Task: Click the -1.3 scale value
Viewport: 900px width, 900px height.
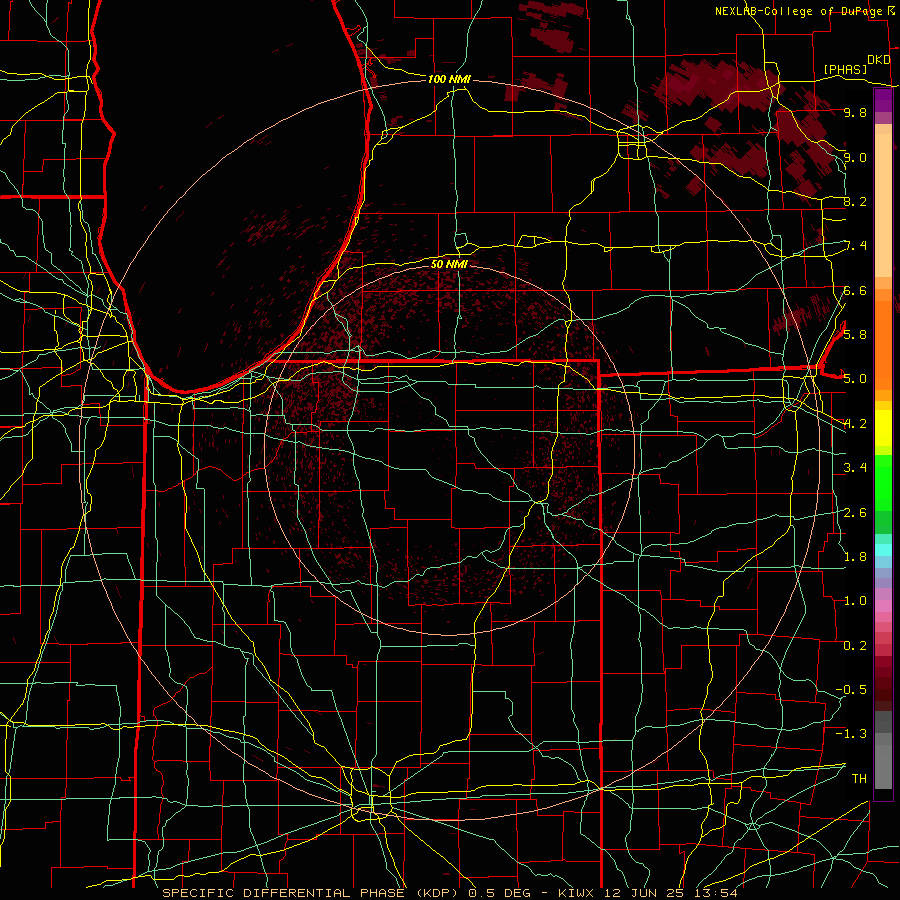Action: [851, 734]
